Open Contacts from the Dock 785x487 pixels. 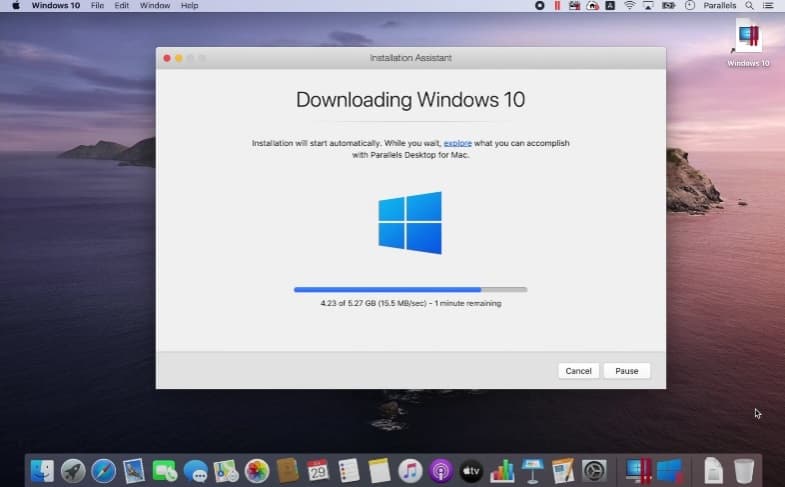click(287, 471)
